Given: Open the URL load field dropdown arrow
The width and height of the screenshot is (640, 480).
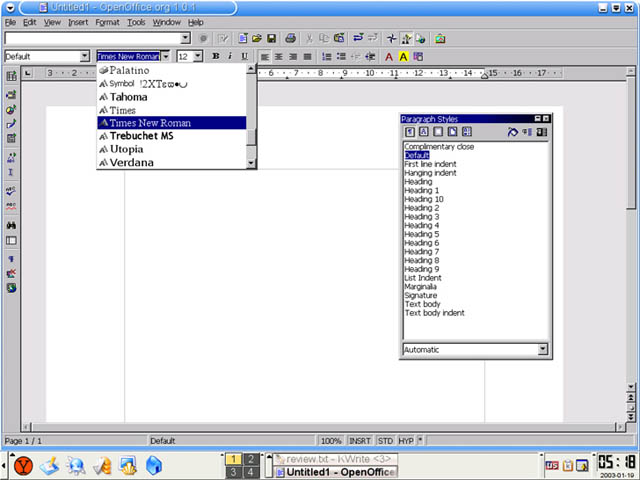Looking at the screenshot, I should tap(185, 38).
